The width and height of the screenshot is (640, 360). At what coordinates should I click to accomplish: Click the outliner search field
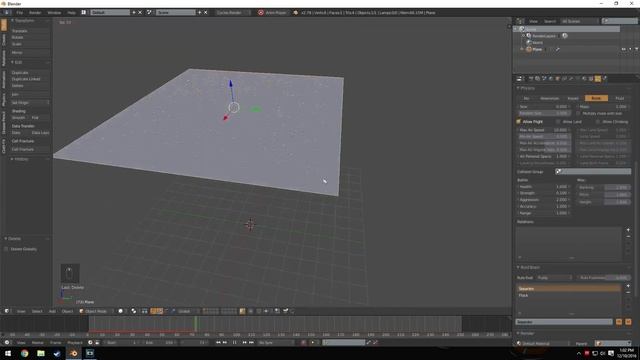[x=620, y=21]
